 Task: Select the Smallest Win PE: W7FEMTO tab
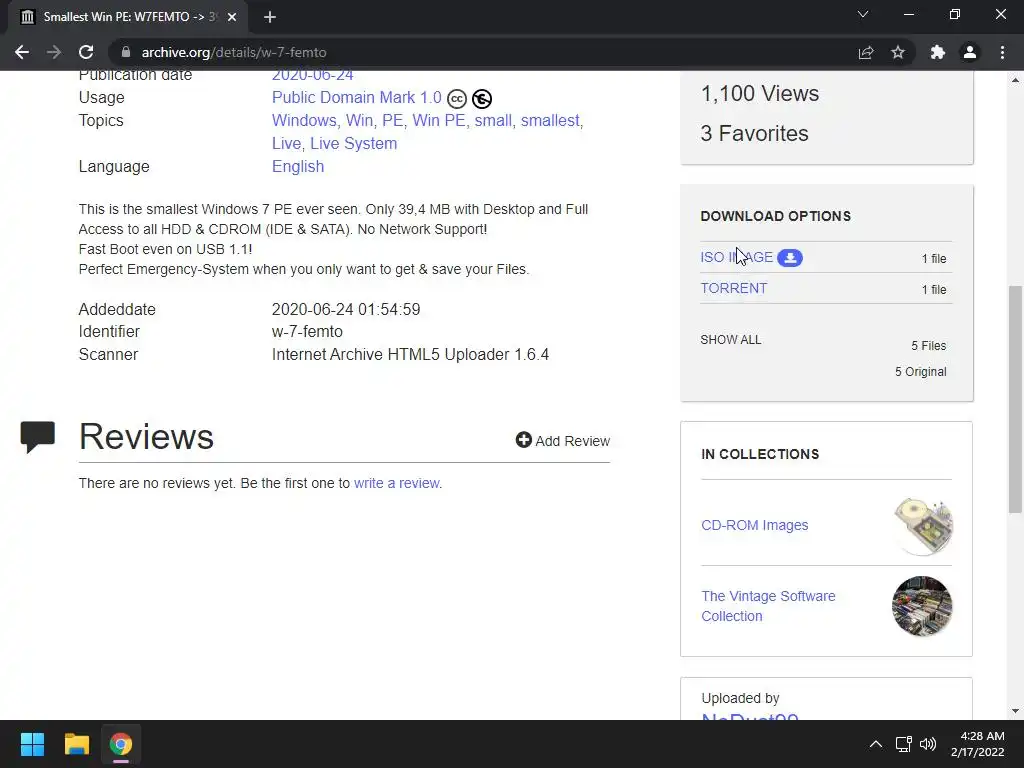pyautogui.click(x=128, y=17)
